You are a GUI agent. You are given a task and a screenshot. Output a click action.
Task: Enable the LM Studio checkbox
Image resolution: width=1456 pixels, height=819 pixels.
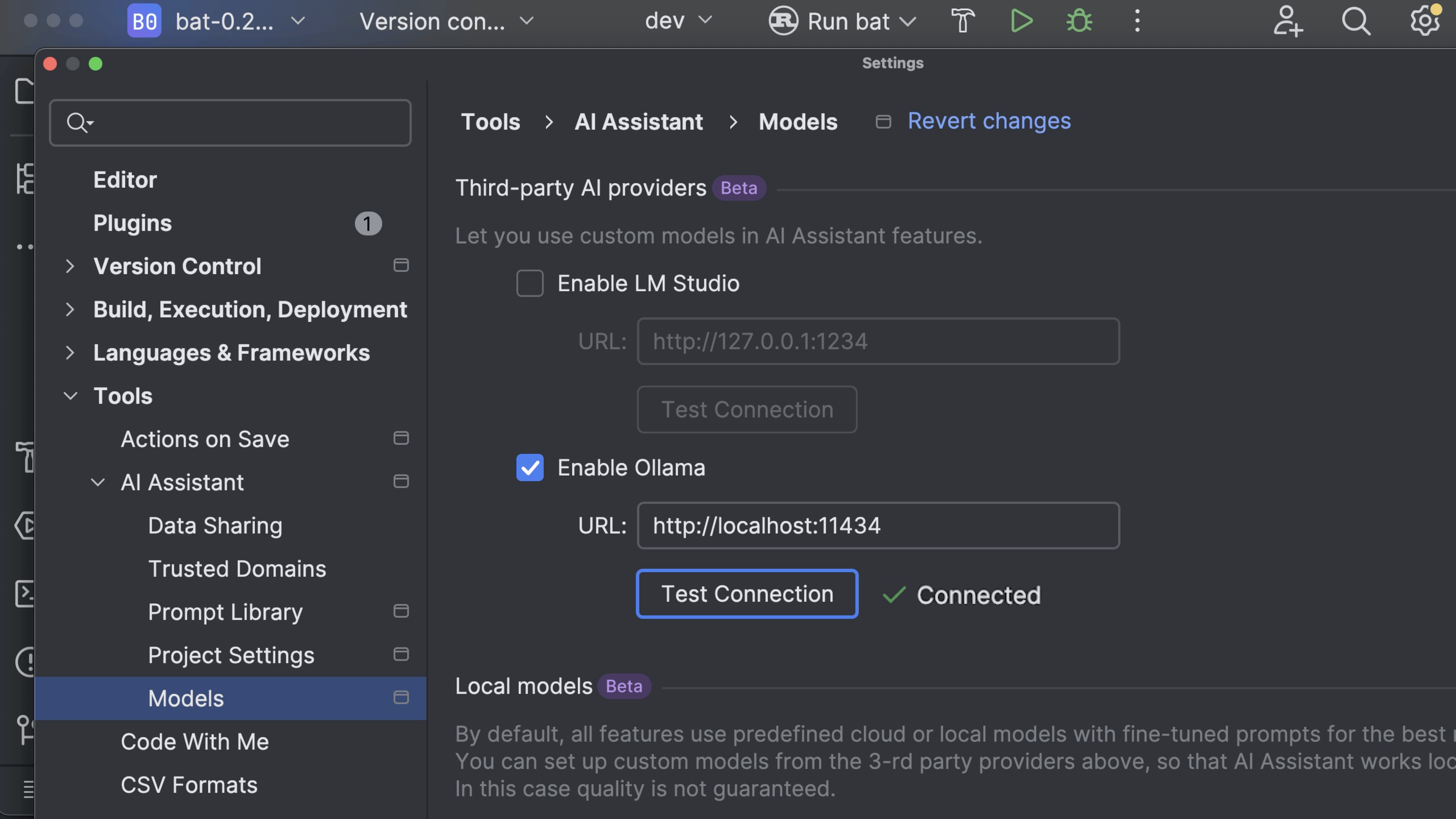pos(530,283)
